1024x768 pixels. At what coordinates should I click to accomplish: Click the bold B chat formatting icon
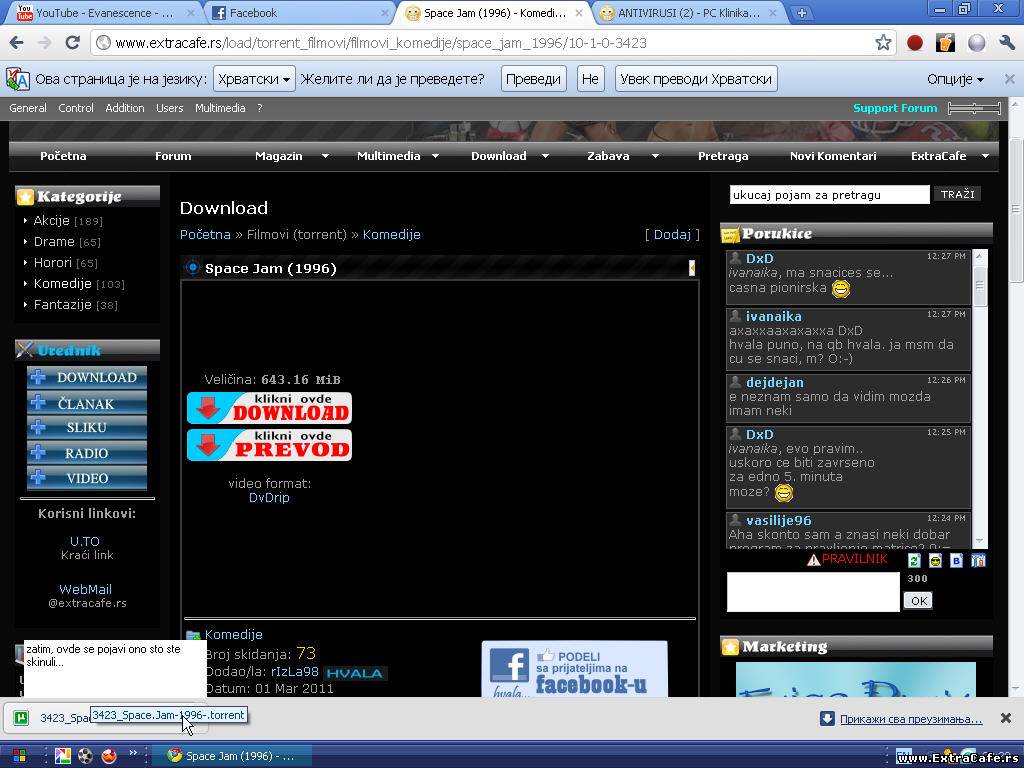(x=956, y=560)
